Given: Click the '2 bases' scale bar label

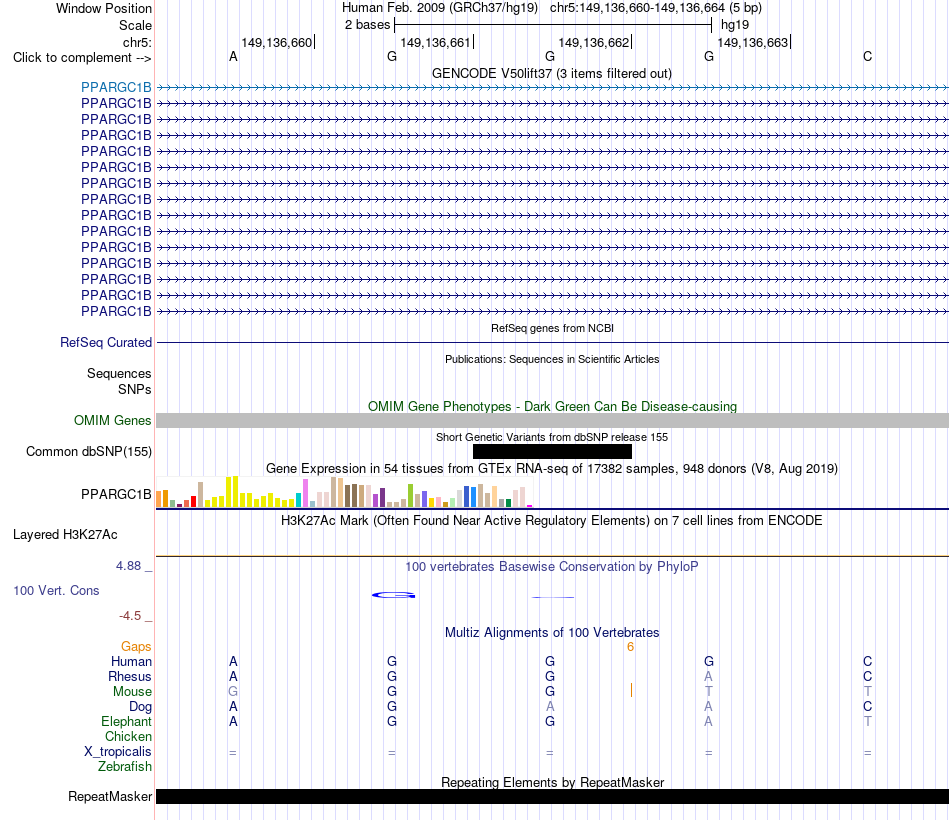Looking at the screenshot, I should coord(367,25).
